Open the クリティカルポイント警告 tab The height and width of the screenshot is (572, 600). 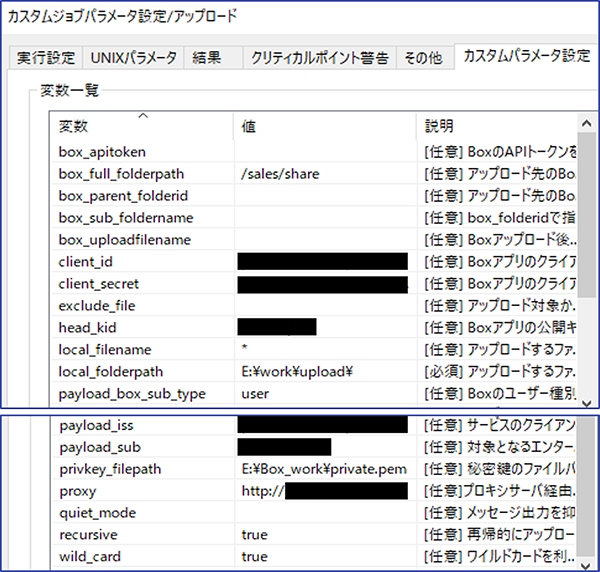coord(319,58)
